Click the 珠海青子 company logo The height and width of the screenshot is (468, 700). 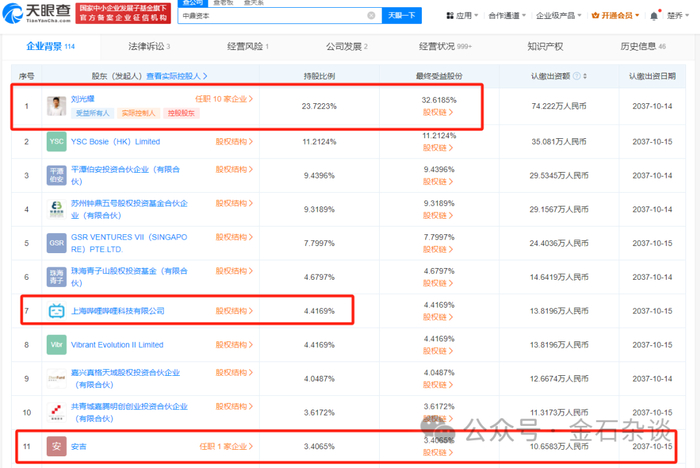click(x=56, y=277)
